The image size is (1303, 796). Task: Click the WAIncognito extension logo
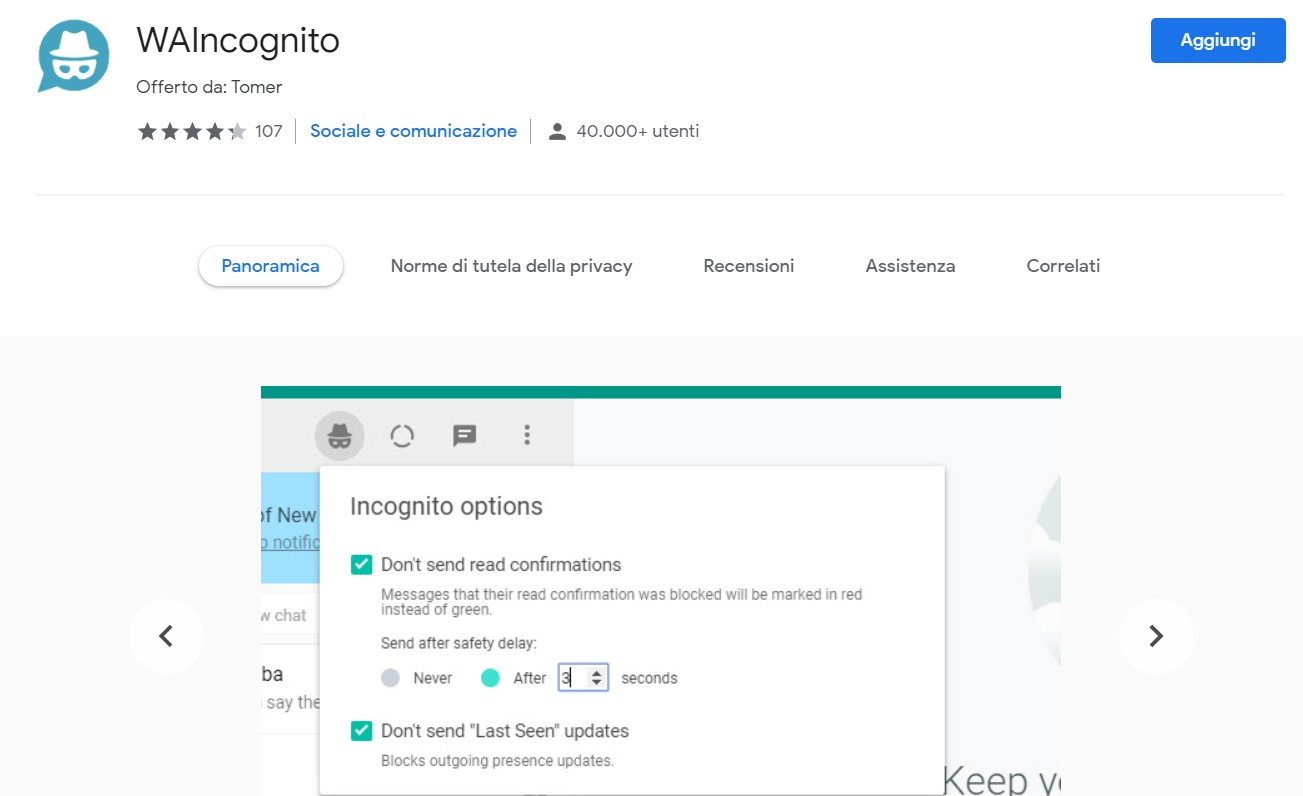coord(73,56)
